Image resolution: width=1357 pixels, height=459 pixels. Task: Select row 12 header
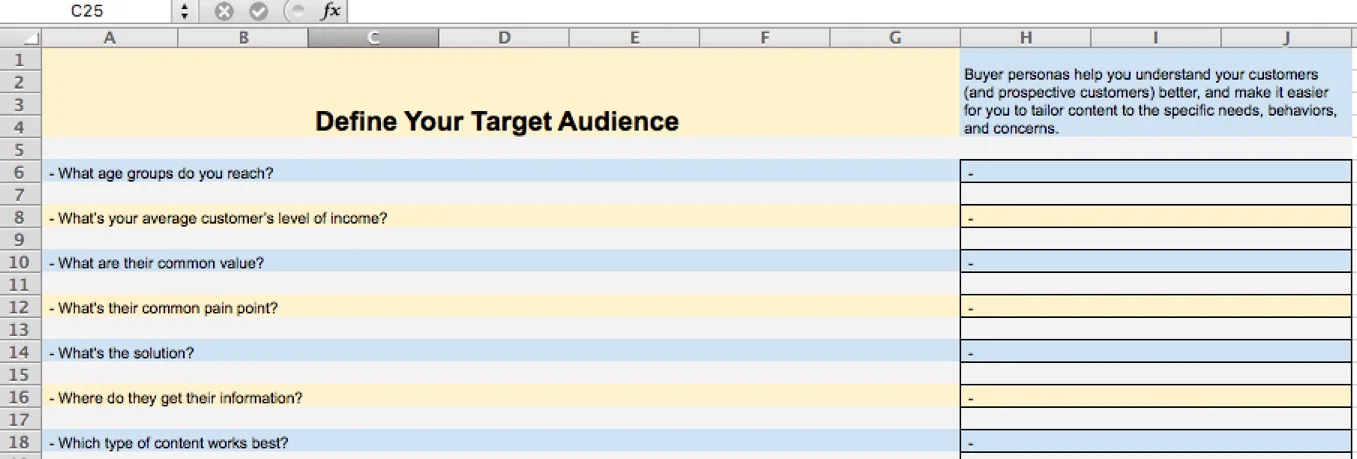click(x=21, y=307)
